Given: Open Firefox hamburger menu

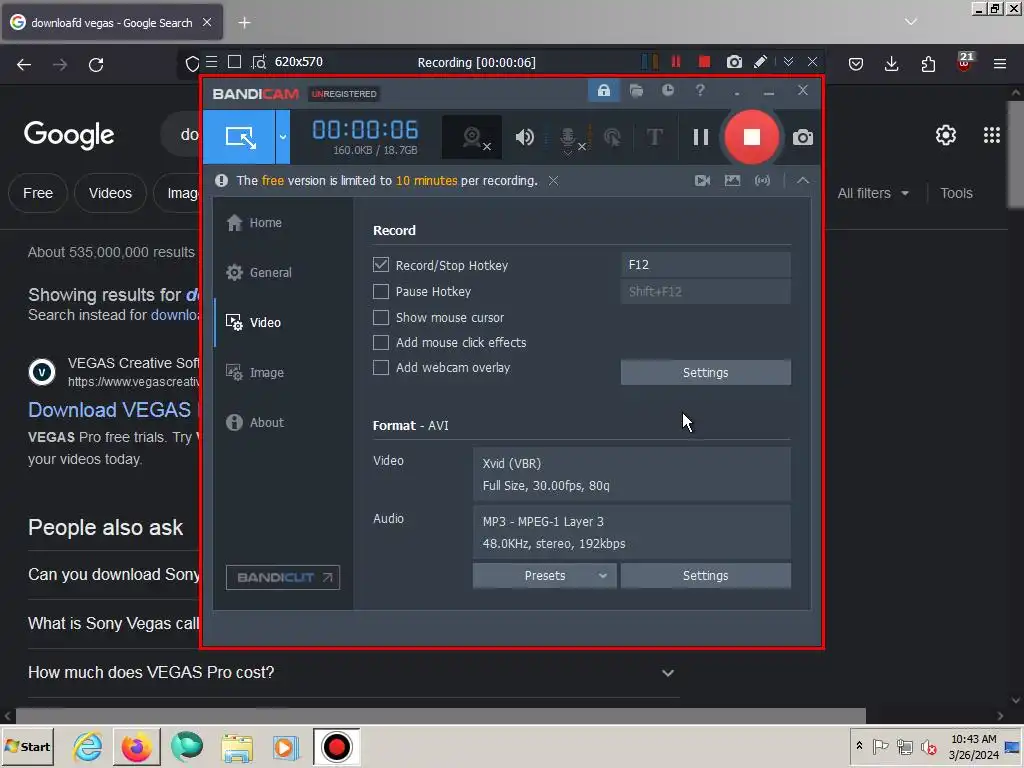Looking at the screenshot, I should [1000, 64].
